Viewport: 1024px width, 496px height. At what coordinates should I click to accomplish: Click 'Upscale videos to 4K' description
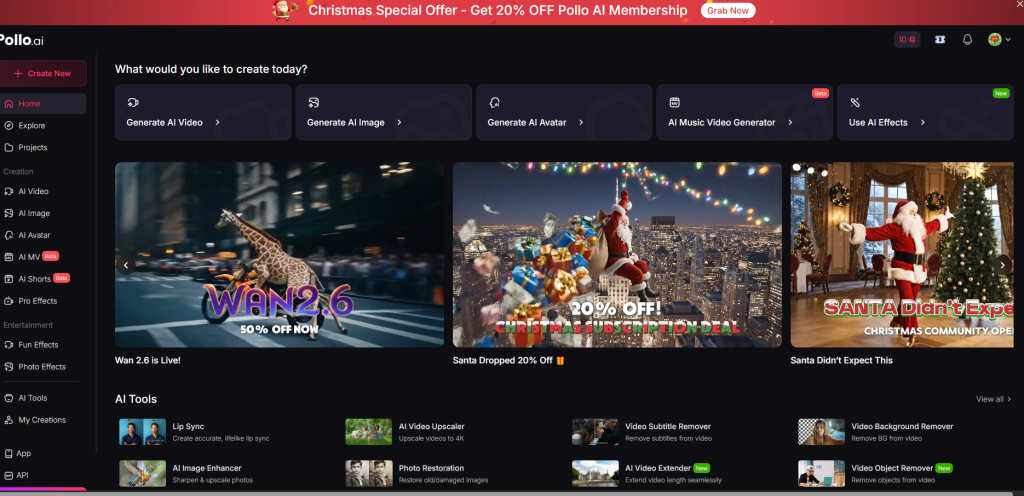[x=432, y=439]
